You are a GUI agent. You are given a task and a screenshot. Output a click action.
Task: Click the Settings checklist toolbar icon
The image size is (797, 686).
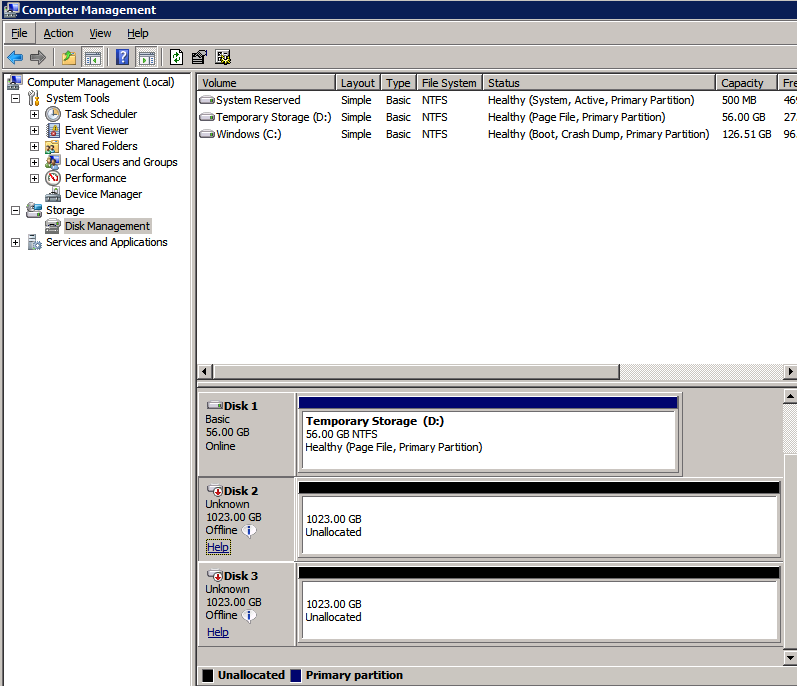tap(223, 57)
